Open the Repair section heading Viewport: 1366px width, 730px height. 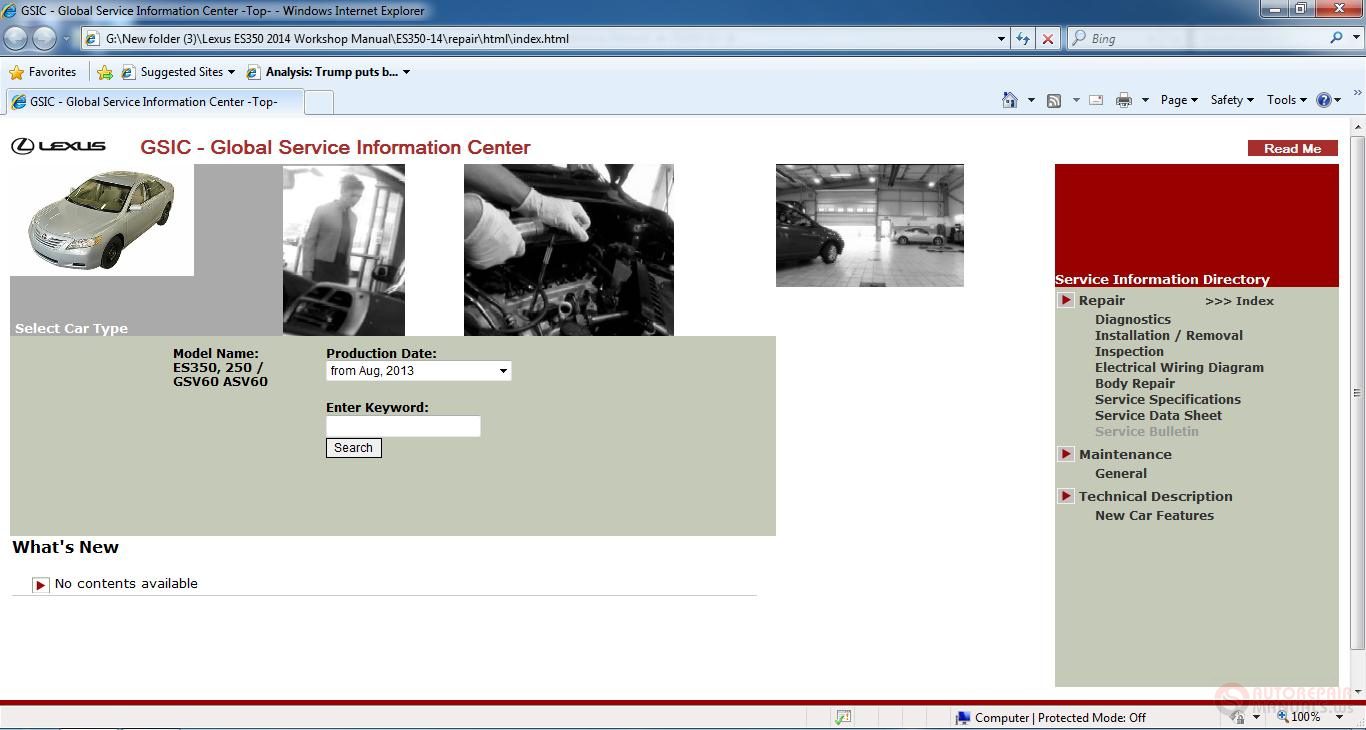point(1101,301)
